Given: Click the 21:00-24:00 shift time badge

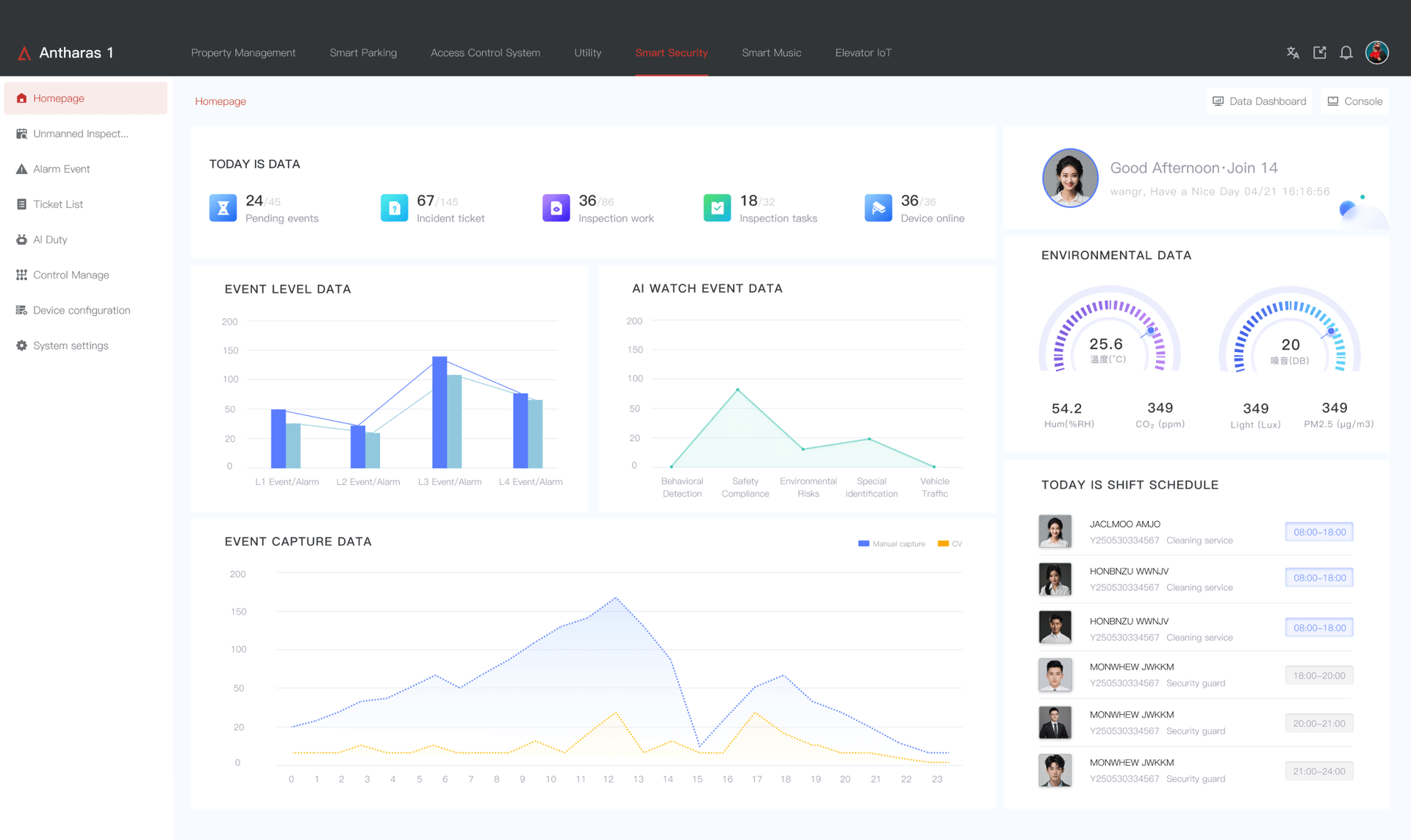Looking at the screenshot, I should tap(1319, 771).
